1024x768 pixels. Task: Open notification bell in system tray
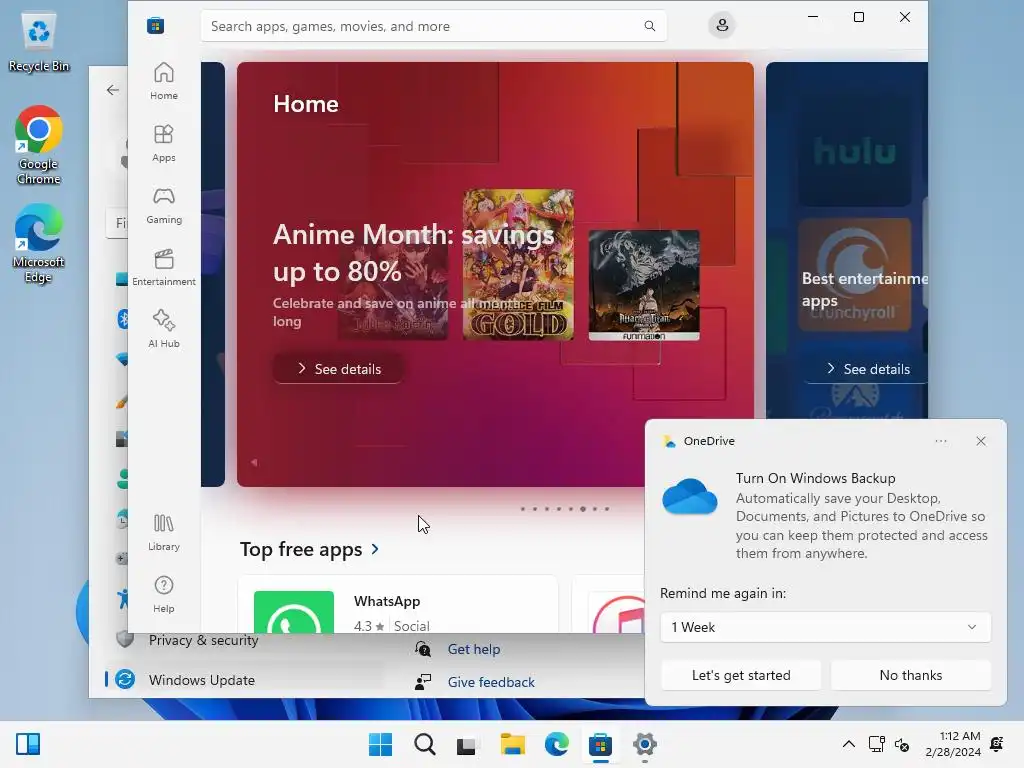[x=997, y=744]
